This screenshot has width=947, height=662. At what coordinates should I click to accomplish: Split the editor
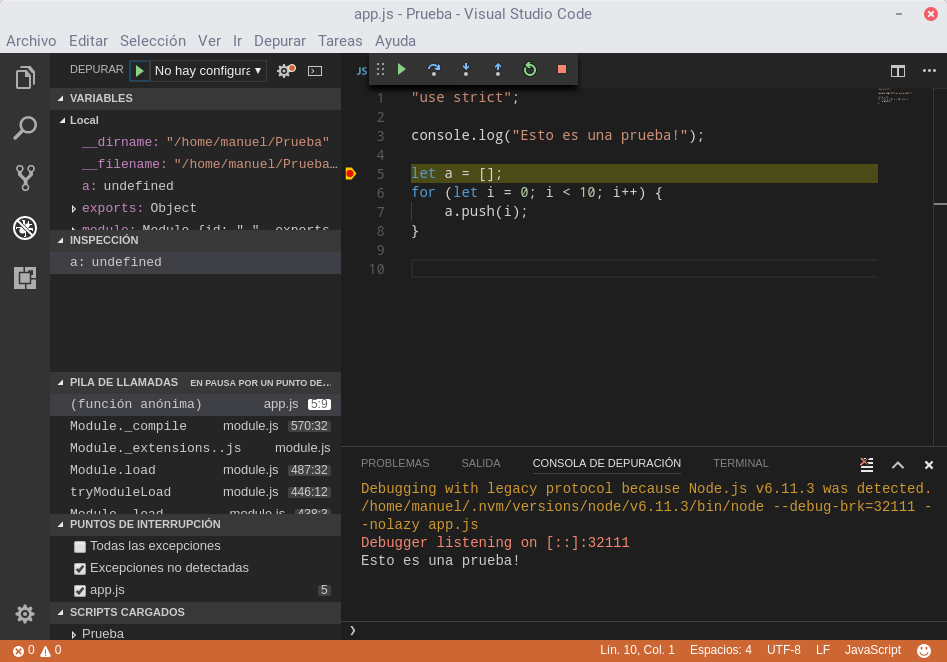897,71
